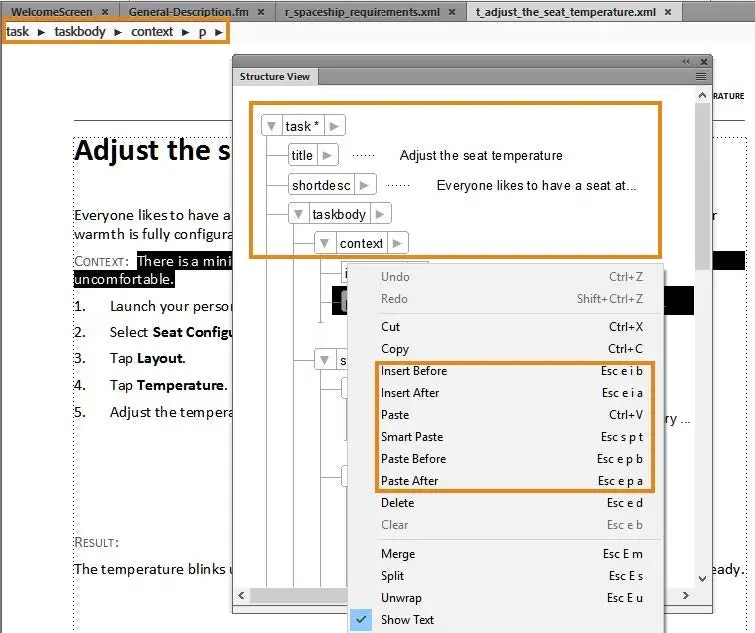Screen dimensions: 755x633
Task: Collapse the context element node
Action: [x=326, y=243]
